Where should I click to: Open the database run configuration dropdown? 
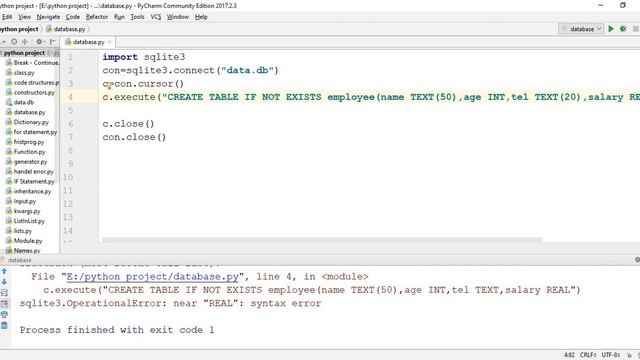581,29
